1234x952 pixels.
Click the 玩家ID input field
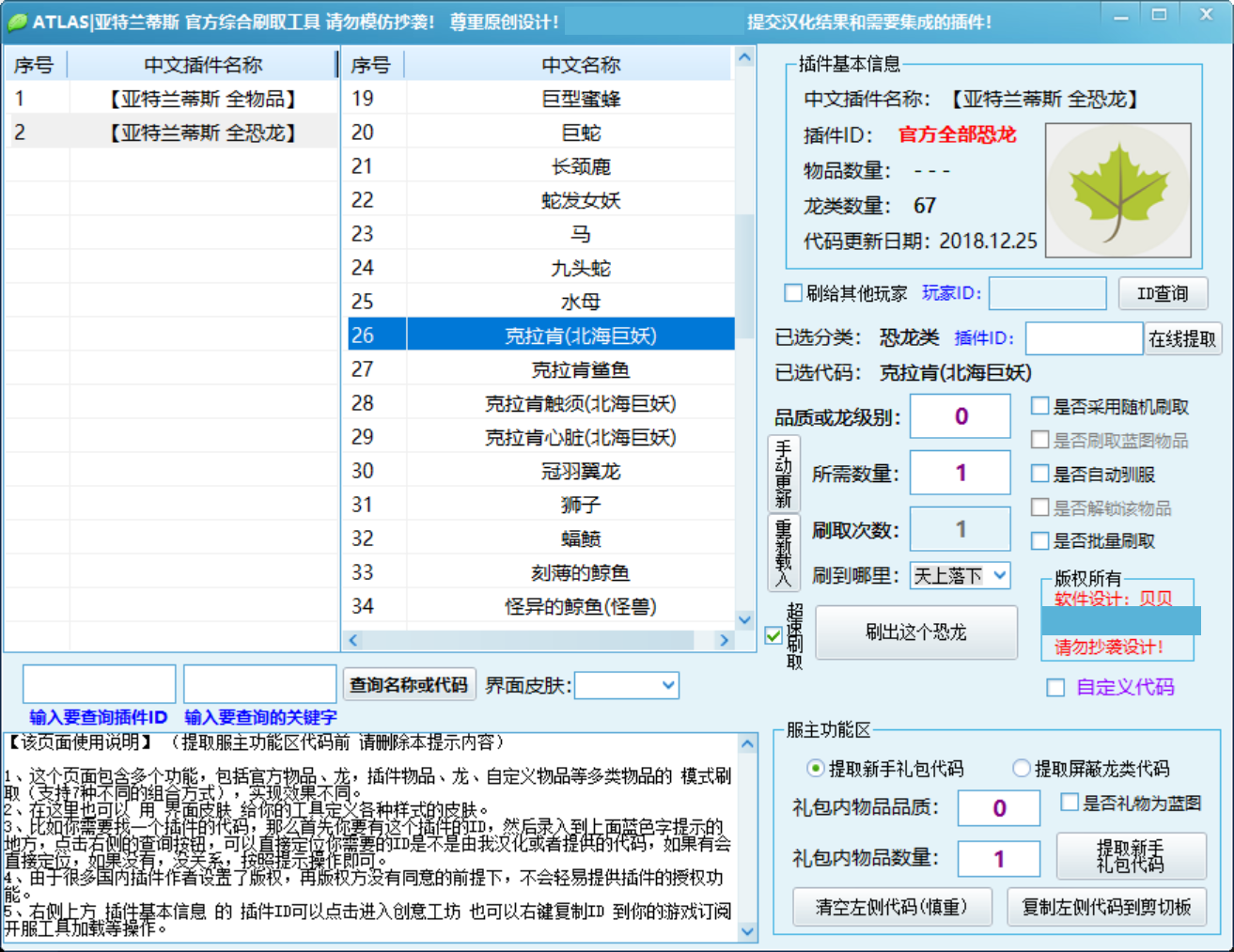pyautogui.click(x=1047, y=293)
